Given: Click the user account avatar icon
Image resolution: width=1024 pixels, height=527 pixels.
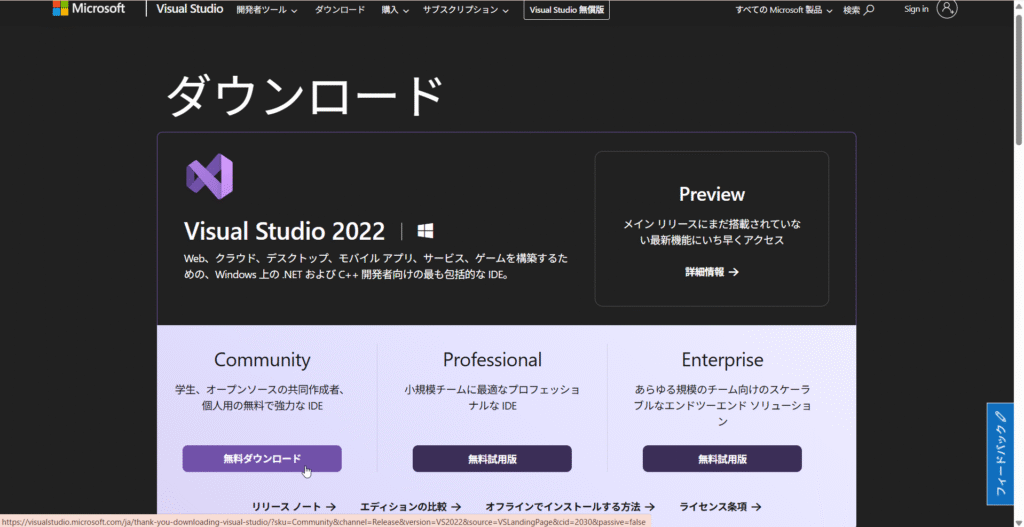Looking at the screenshot, I should [947, 8].
